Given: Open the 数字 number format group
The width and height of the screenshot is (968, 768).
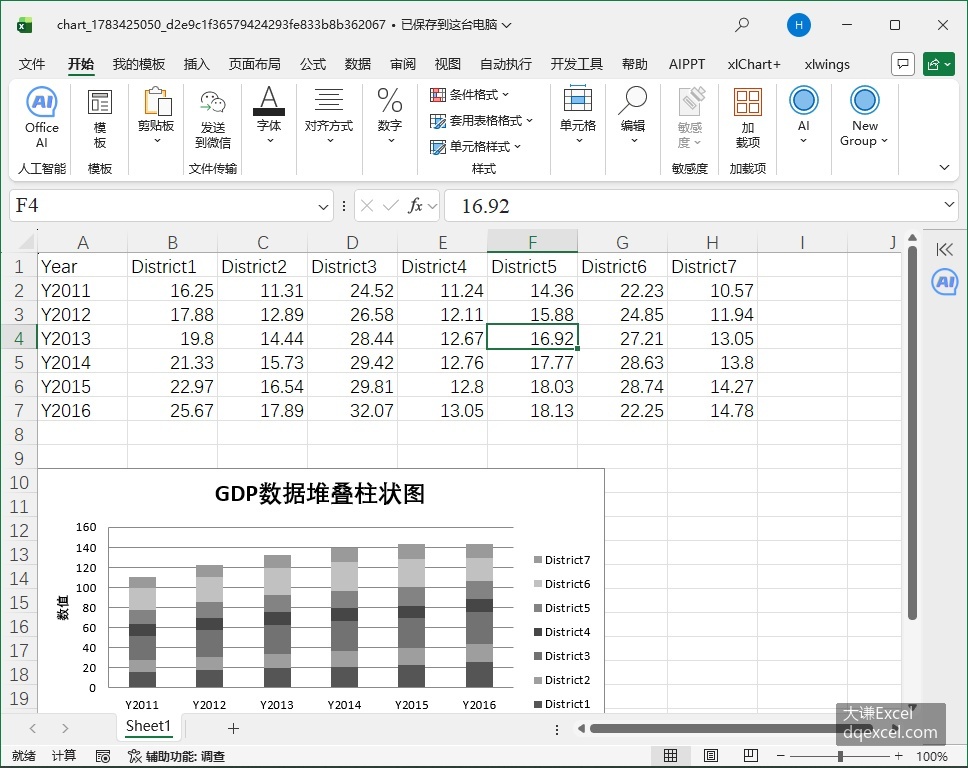Looking at the screenshot, I should [x=390, y=115].
